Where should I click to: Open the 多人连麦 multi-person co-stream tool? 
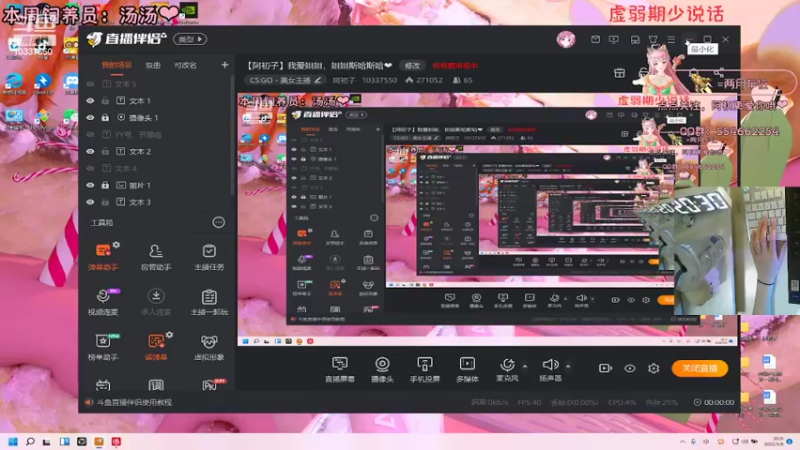click(x=156, y=302)
